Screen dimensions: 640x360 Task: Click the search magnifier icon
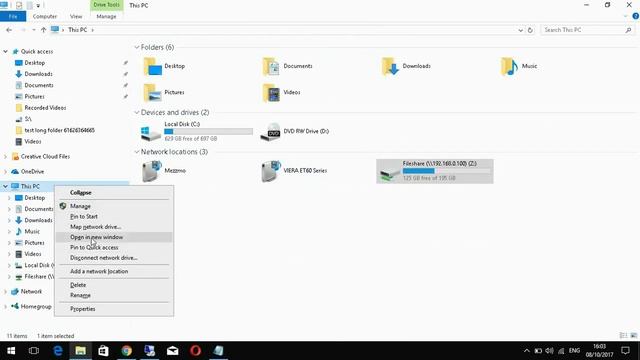coord(628,30)
